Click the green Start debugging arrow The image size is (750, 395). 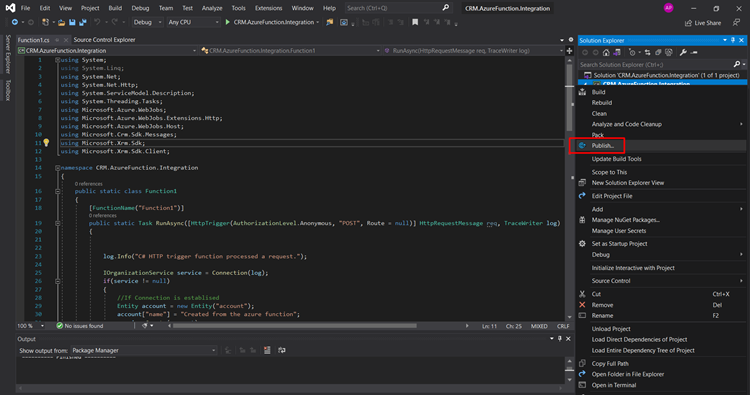pyautogui.click(x=228, y=22)
